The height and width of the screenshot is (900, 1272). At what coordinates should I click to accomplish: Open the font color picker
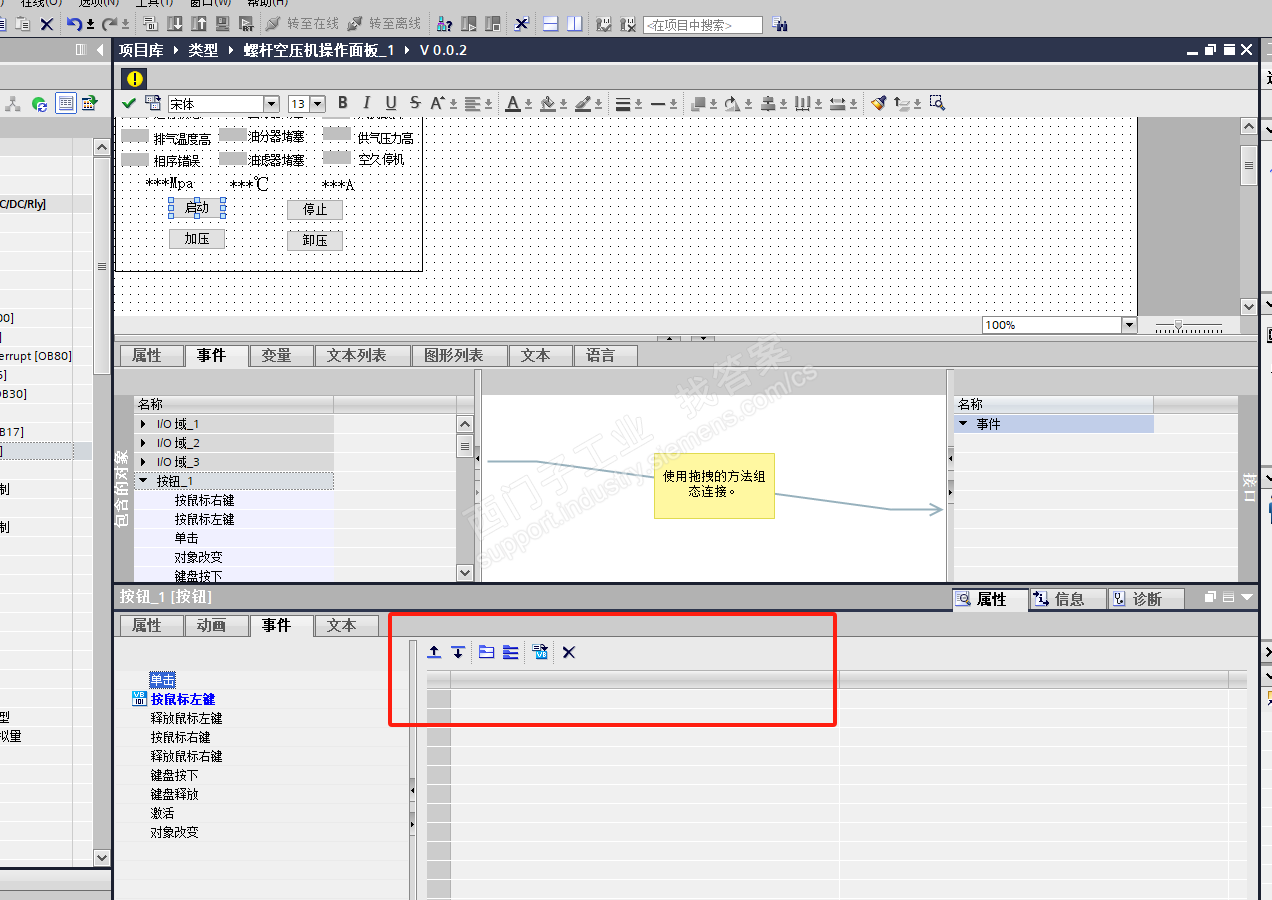513,103
